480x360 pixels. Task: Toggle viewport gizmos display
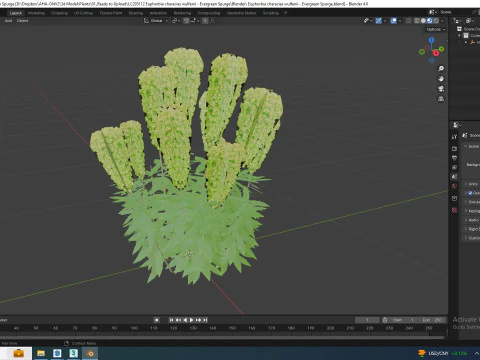pos(379,21)
